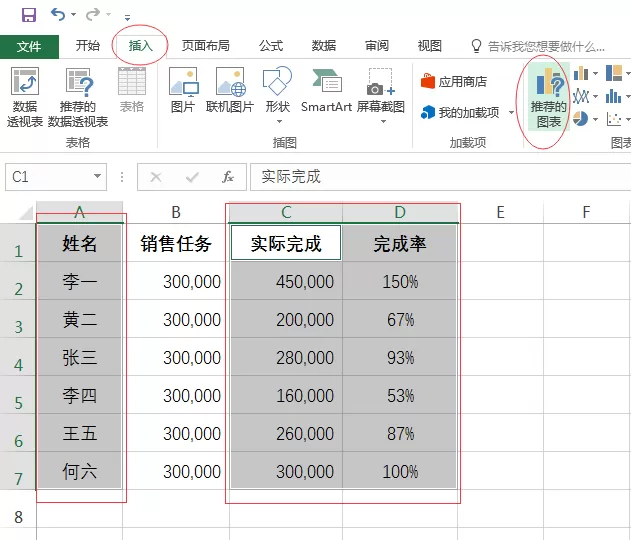Click 推荐的数据透视表 icon
Image resolution: width=631 pixels, height=540 pixels.
78,97
